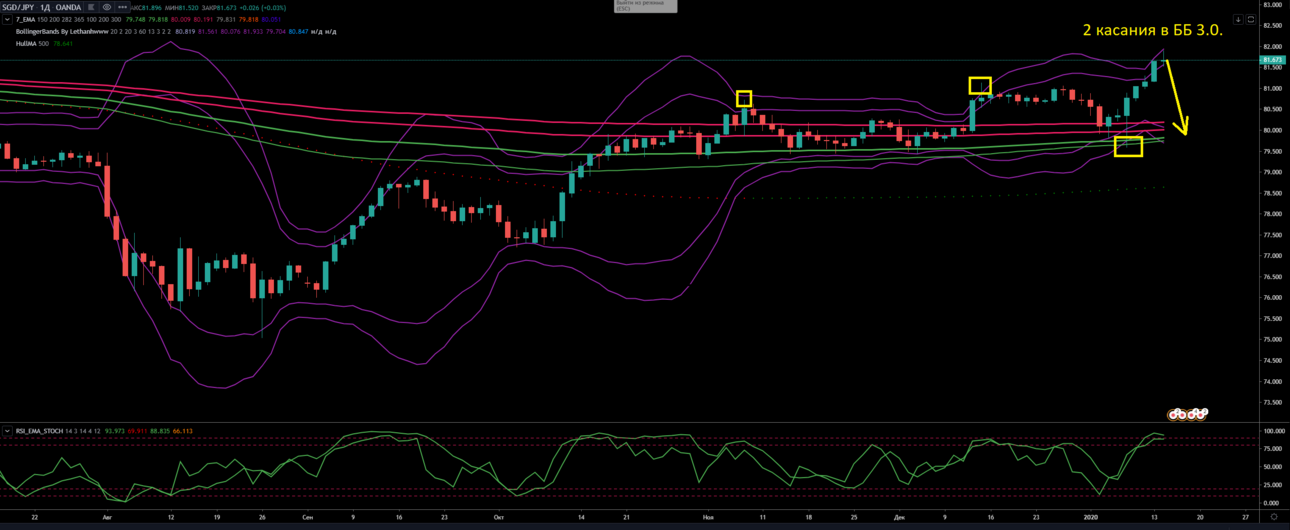Image resolution: width=1290 pixels, height=530 pixels.
Task: Click the +0.026 (+0.03%) change value
Action: 262,8
